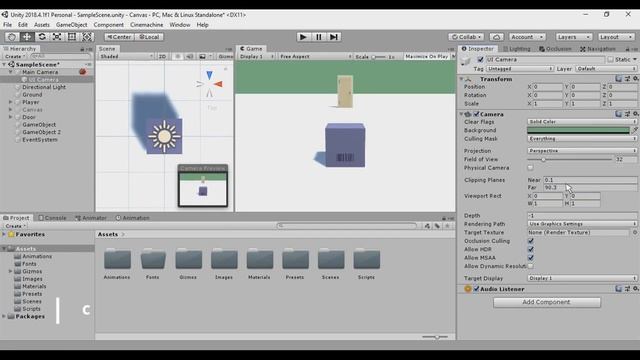Disable Audio Listener component checkbox
Image resolution: width=640 pixels, height=360 pixels.
point(476,289)
